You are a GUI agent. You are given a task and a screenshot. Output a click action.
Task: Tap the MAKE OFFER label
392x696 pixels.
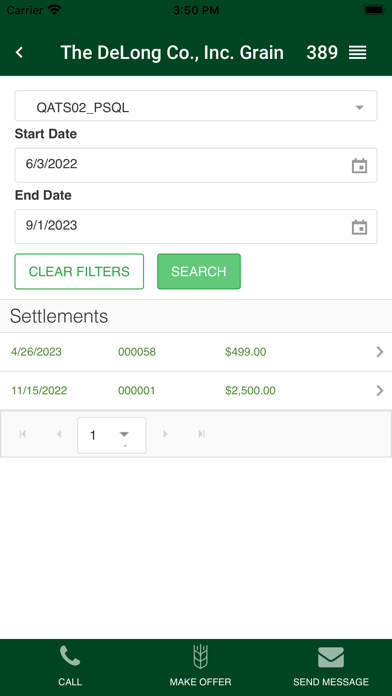point(200,682)
